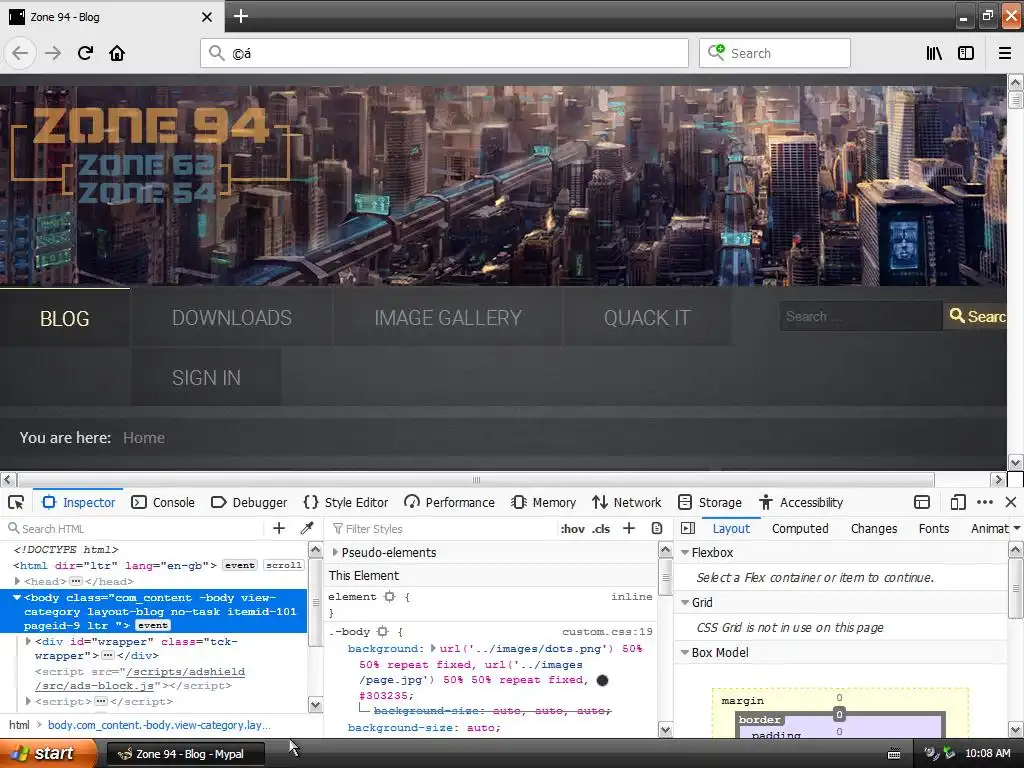1024x768 pixels.
Task: Click the Home breadcrumb link
Action: click(x=144, y=438)
